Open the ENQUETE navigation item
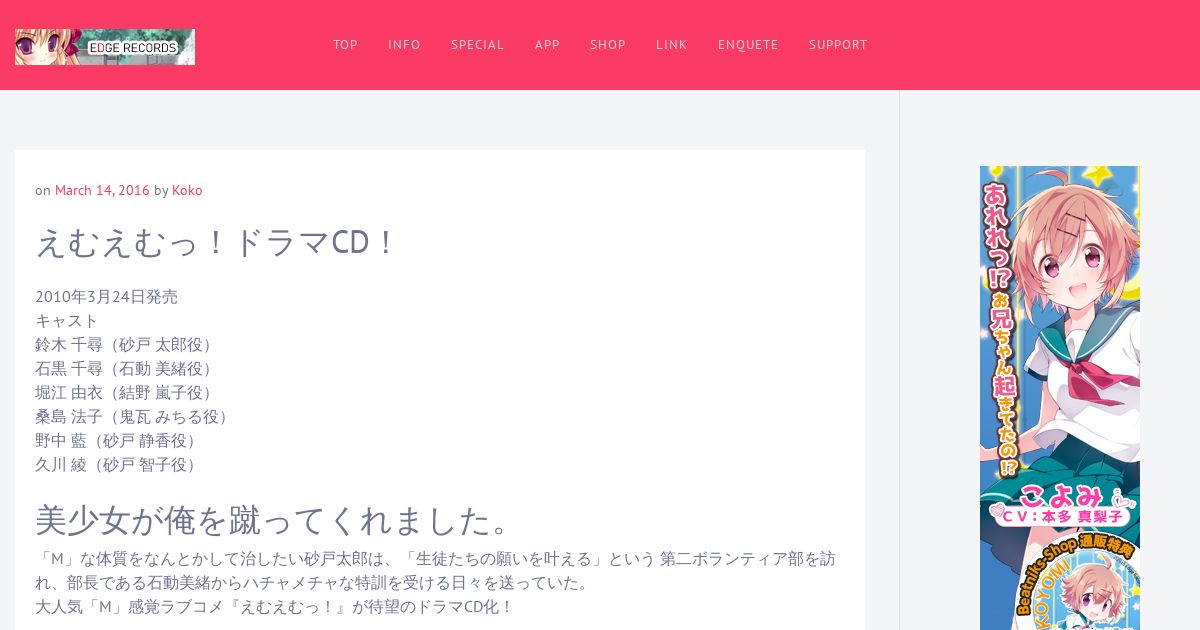 point(748,45)
